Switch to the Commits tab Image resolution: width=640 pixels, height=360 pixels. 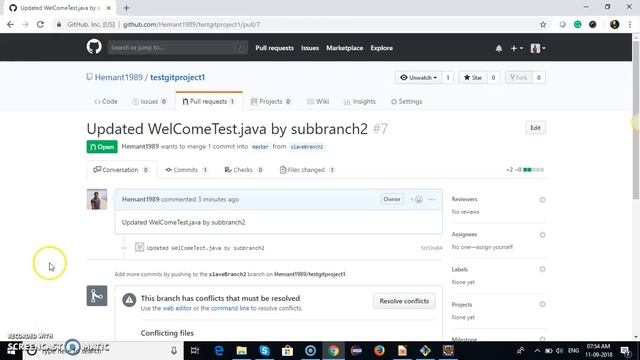coord(187,170)
